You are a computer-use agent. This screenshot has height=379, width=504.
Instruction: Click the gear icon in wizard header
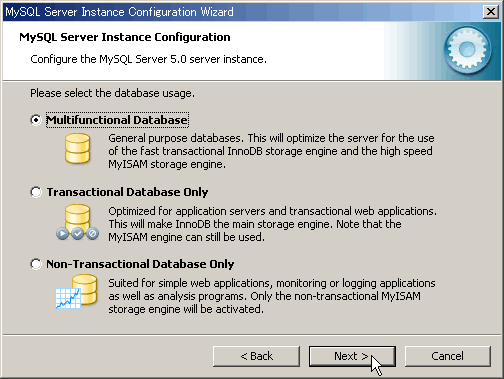click(467, 50)
